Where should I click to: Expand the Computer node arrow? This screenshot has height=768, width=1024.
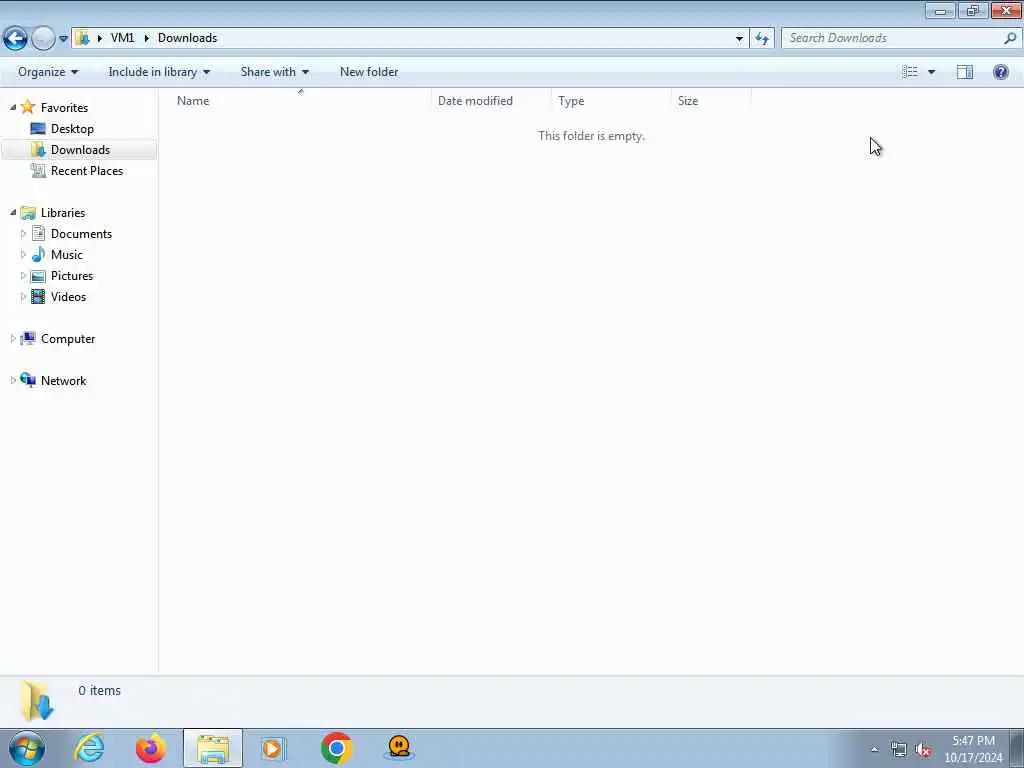pyautogui.click(x=12, y=339)
